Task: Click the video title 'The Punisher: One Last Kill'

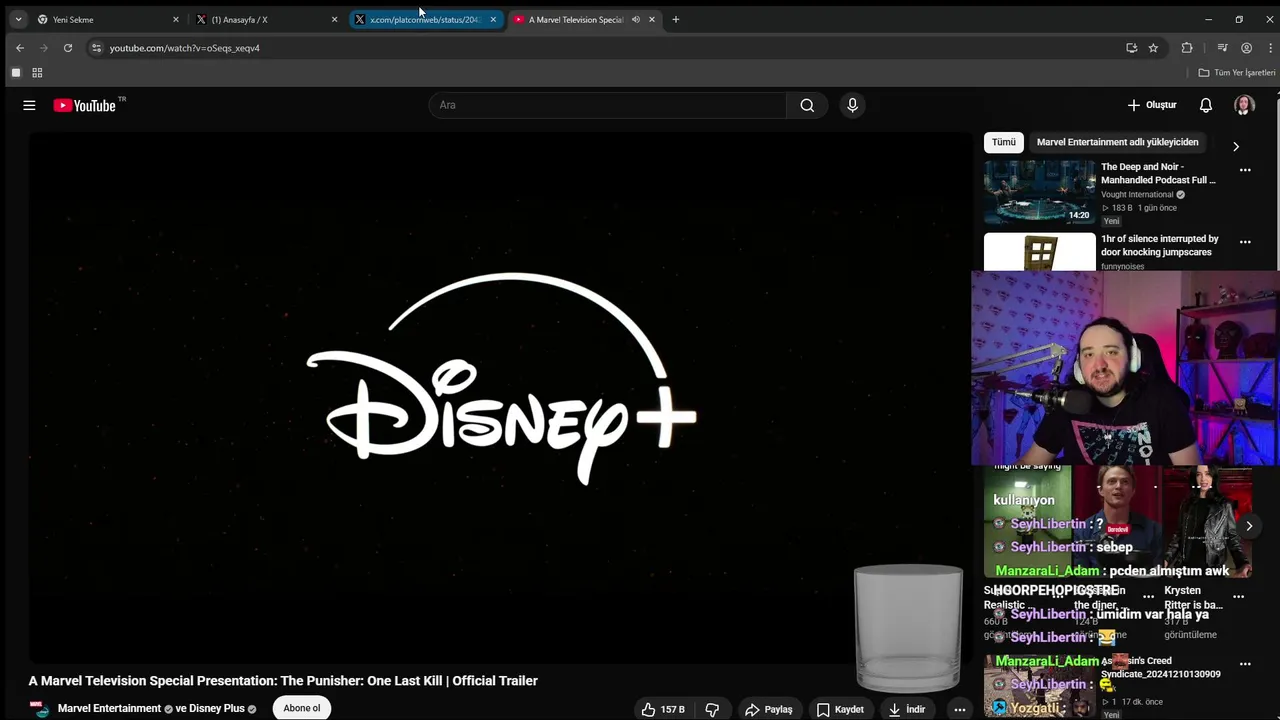Action: 283,681
